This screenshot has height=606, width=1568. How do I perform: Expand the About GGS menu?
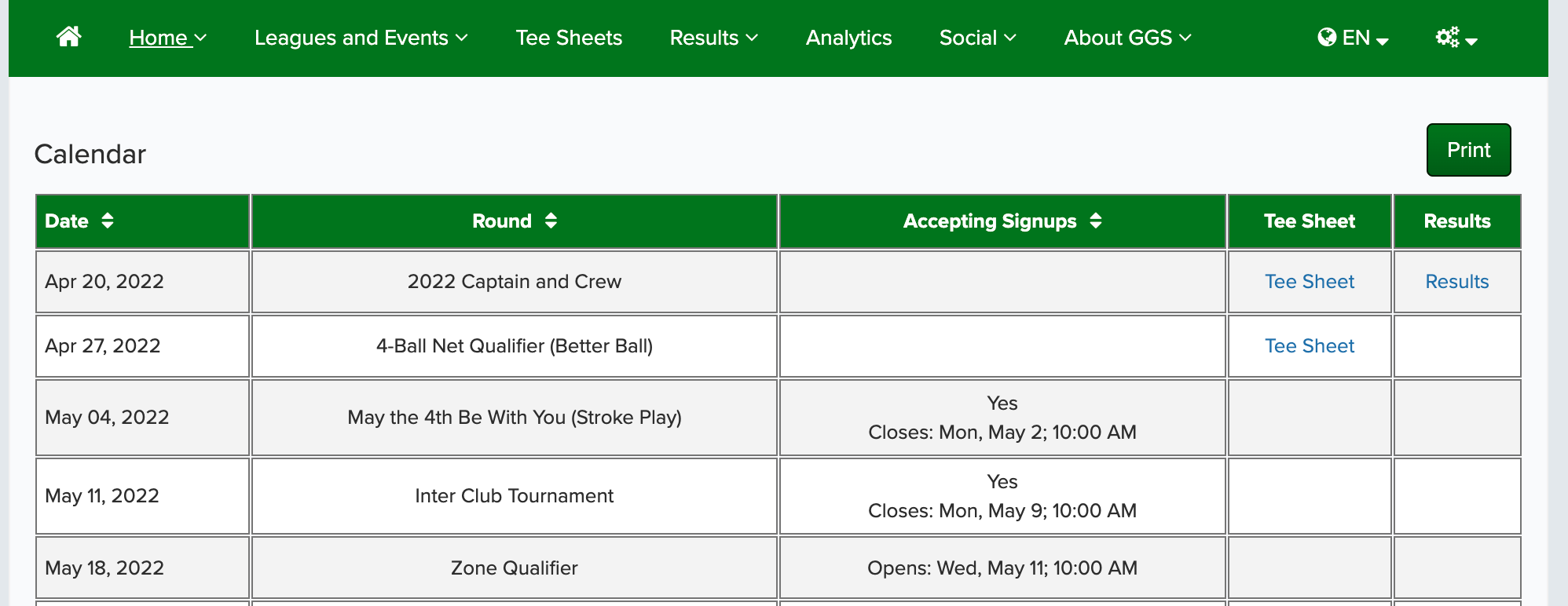tap(1127, 38)
